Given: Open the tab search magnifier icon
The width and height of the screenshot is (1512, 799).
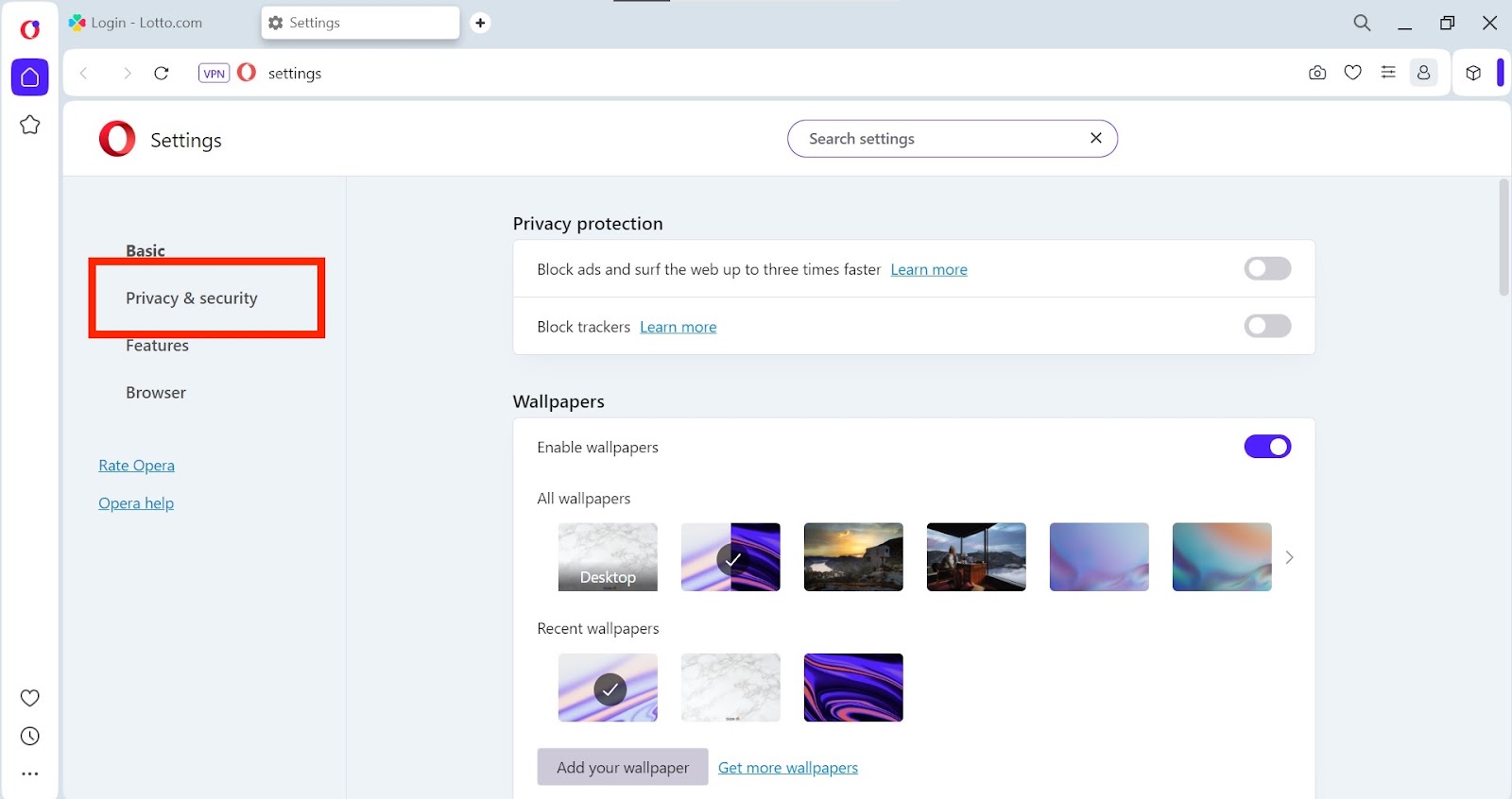Looking at the screenshot, I should point(1362,23).
